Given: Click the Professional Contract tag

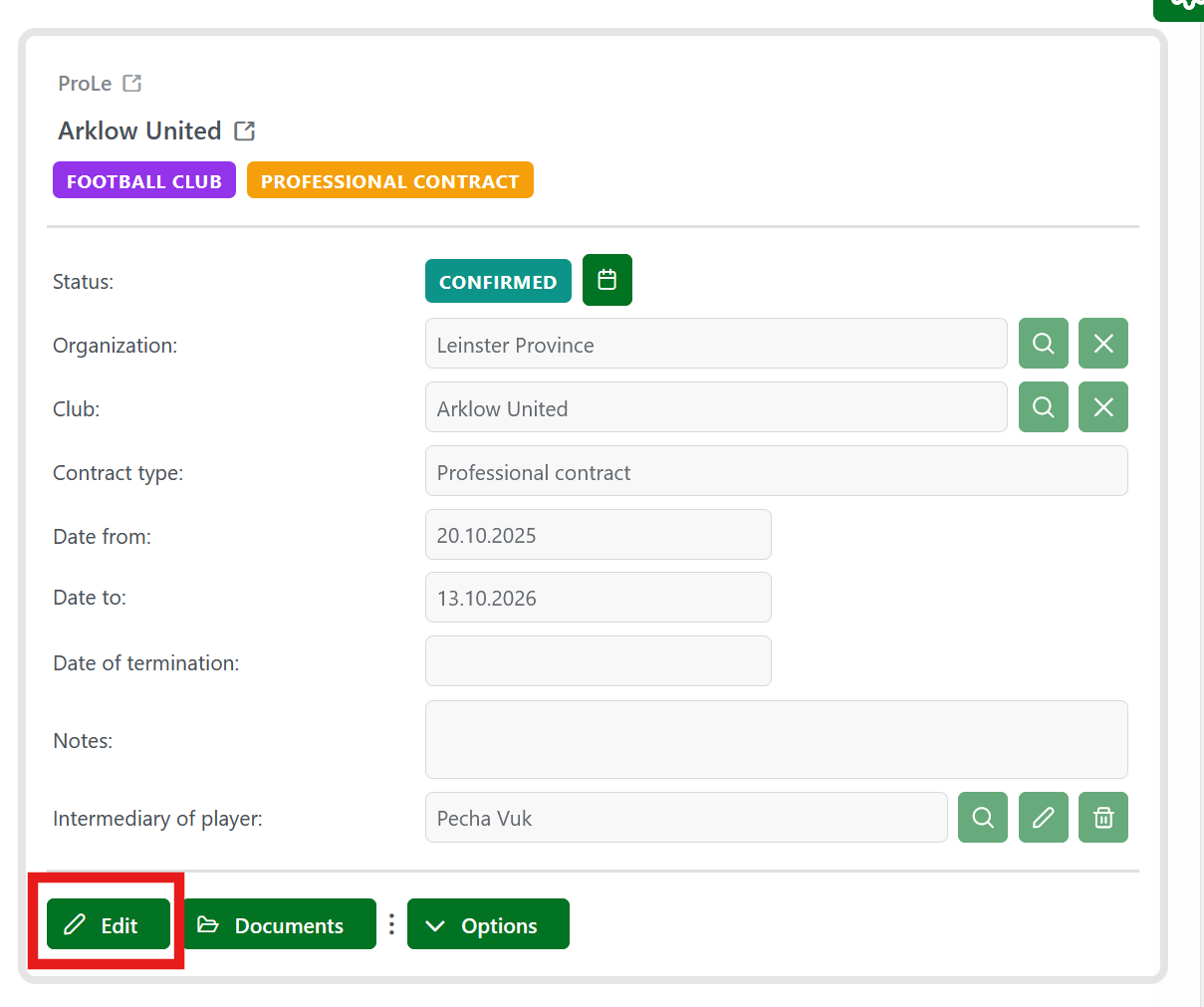Looking at the screenshot, I should coord(389,181).
